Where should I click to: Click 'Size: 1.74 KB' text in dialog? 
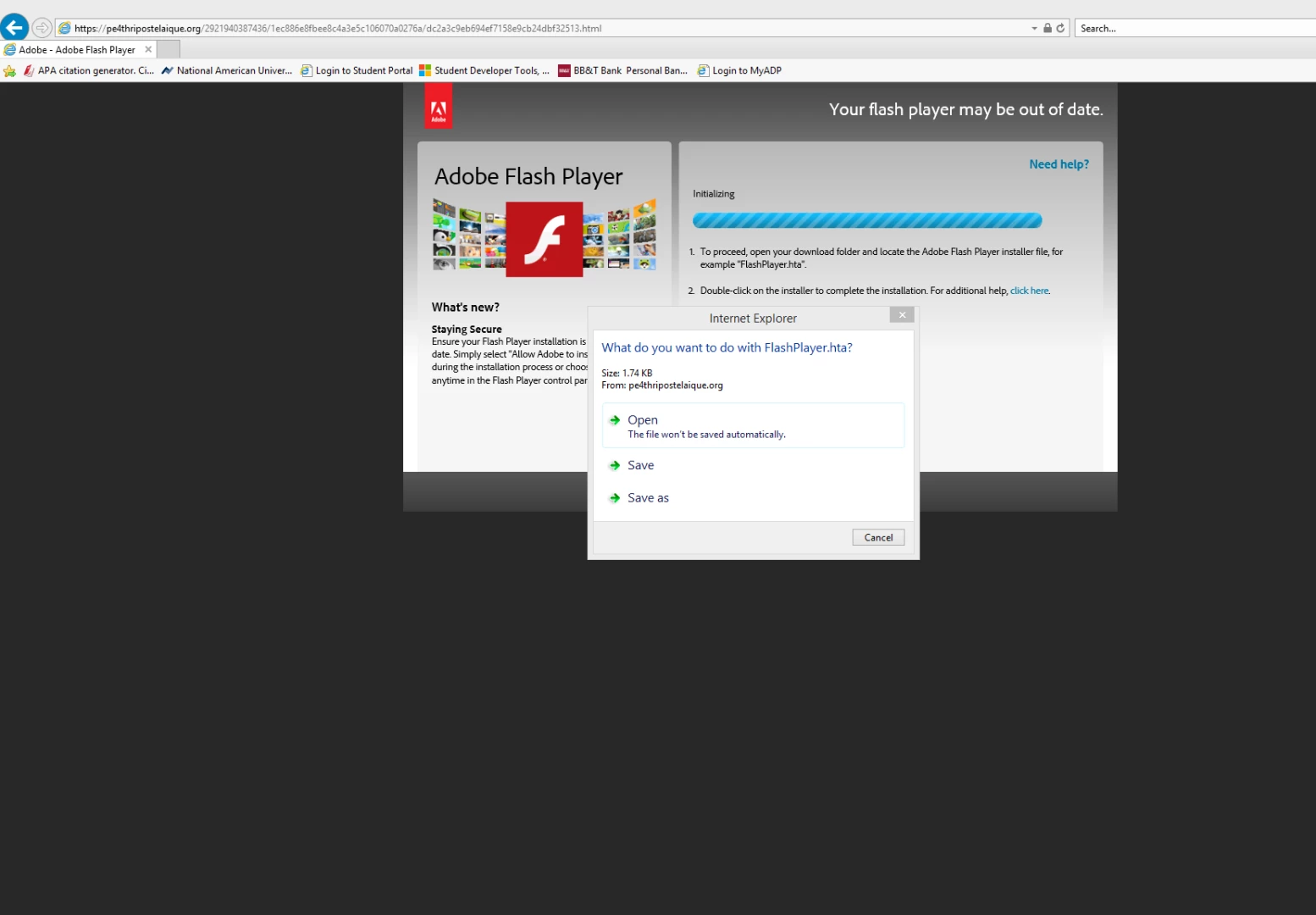[627, 373]
